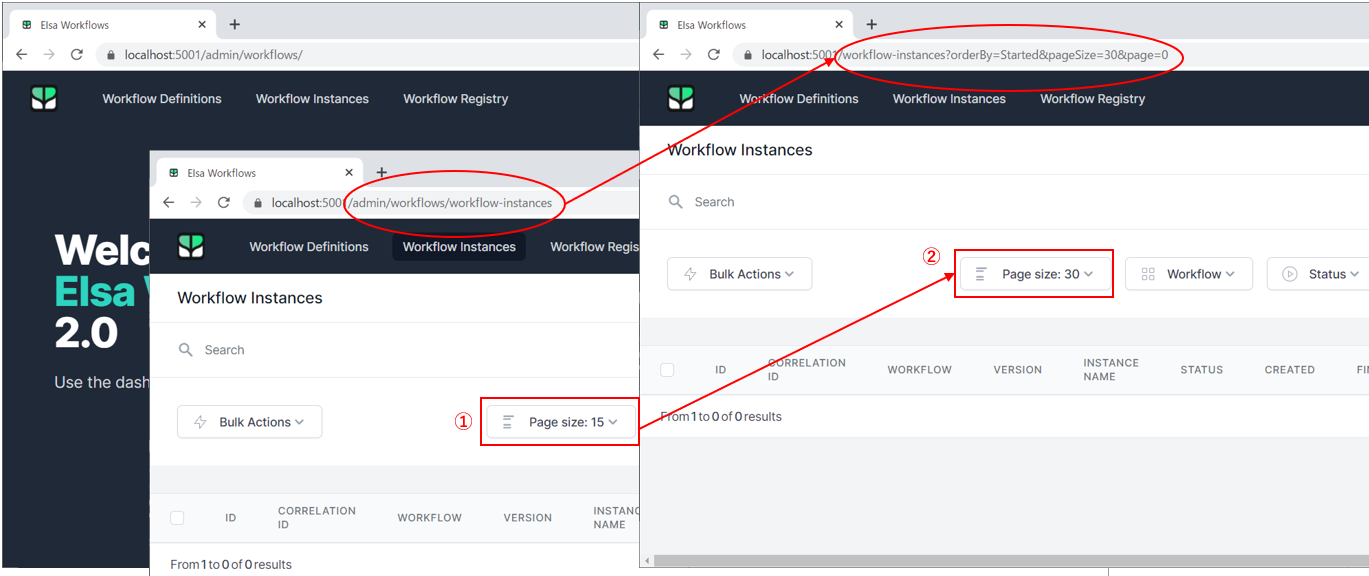Click address bar URL in middle window
Screen dimensions: 1369x576
(x=412, y=203)
